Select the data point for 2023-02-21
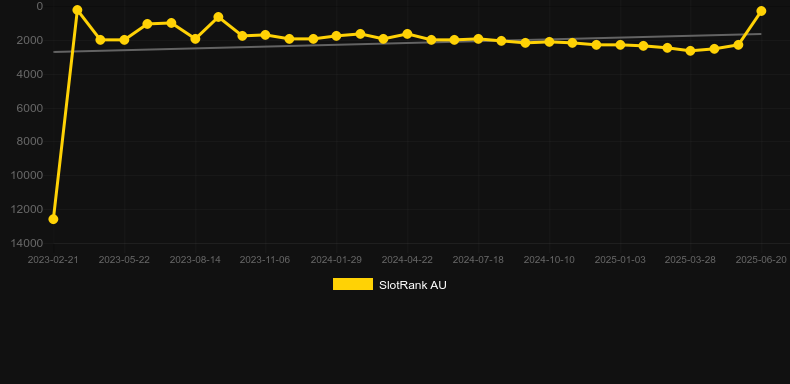This screenshot has height=384, width=790. click(53, 219)
